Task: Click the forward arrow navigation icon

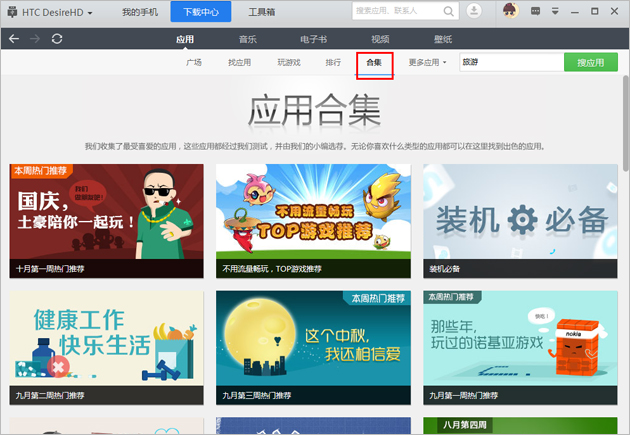Action: (35, 39)
